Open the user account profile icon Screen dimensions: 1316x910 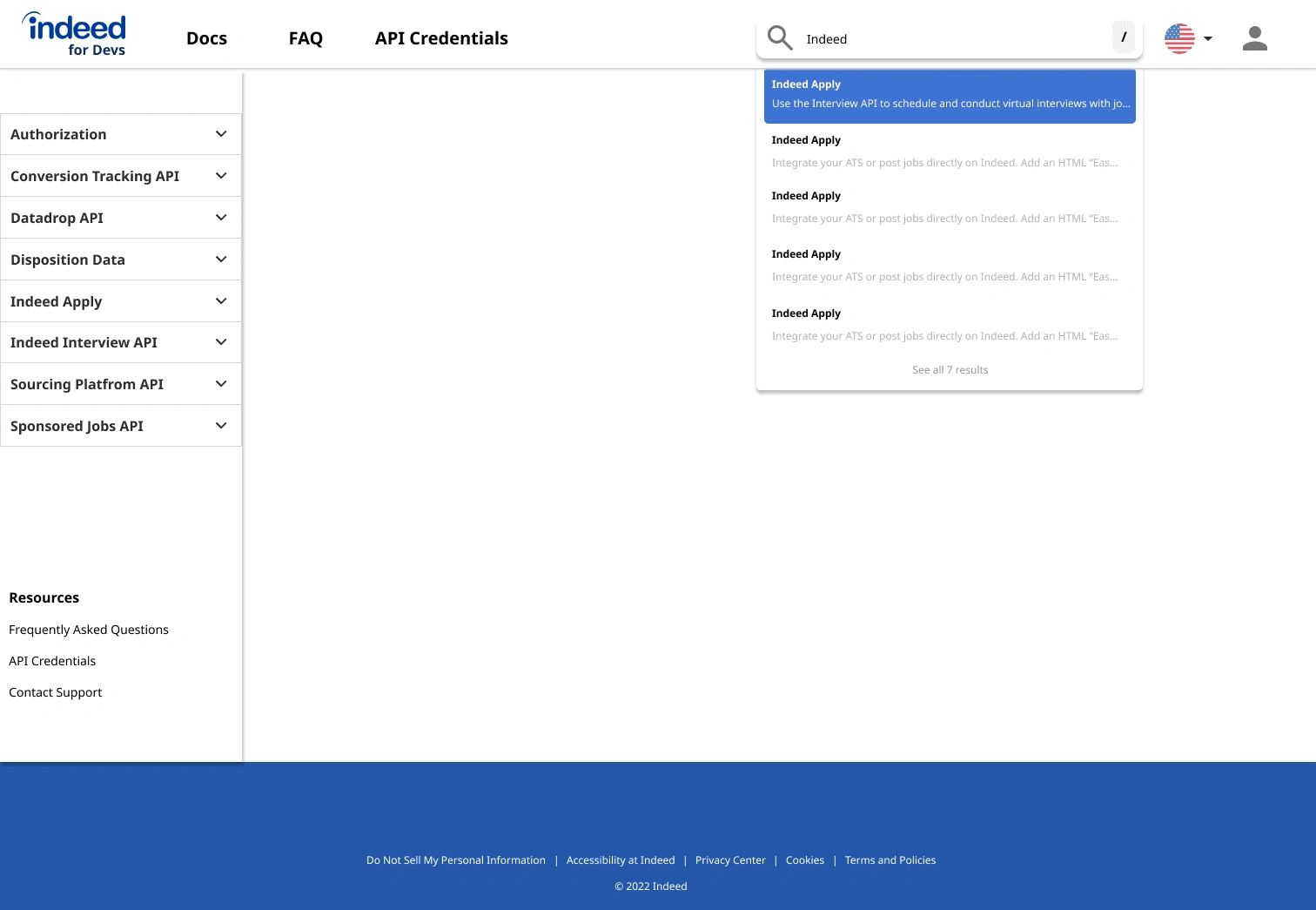[x=1254, y=38]
